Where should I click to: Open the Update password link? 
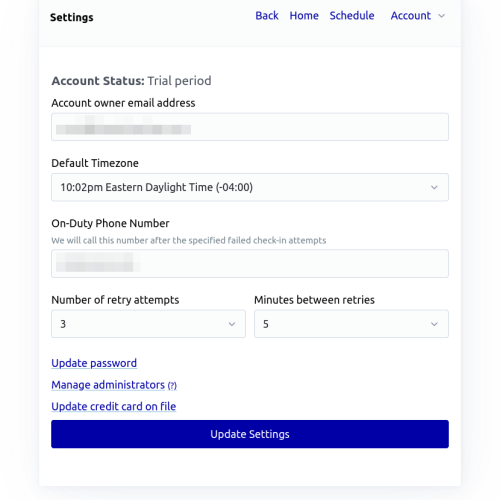click(x=94, y=363)
